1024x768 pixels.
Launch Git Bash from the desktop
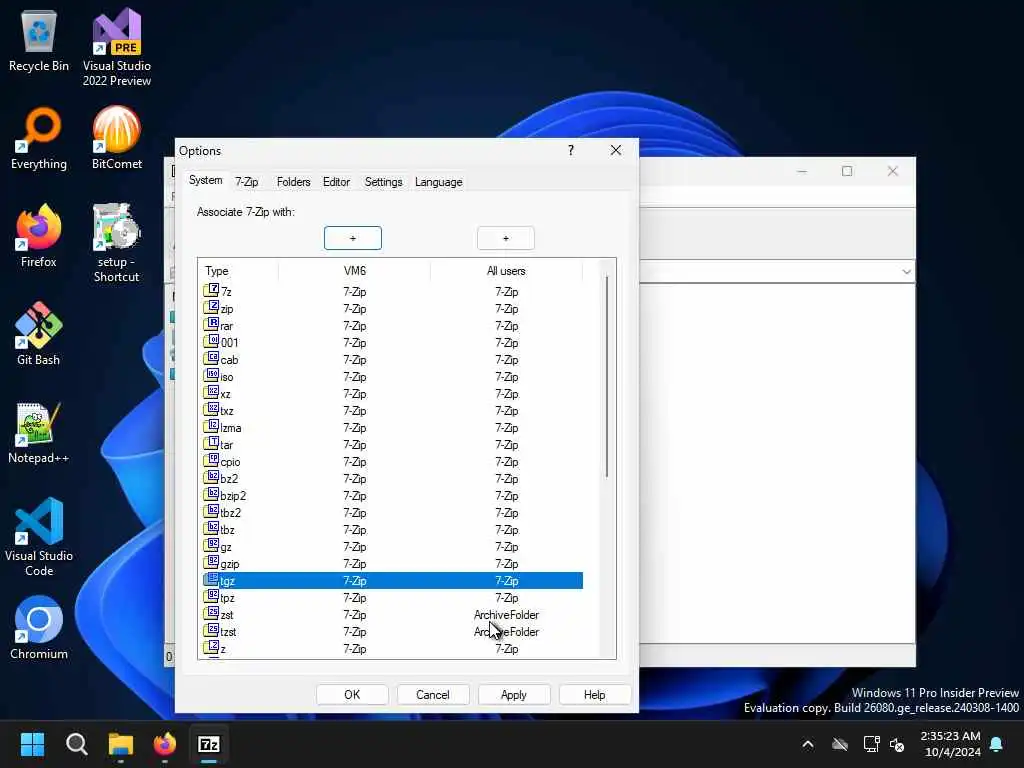pyautogui.click(x=39, y=334)
